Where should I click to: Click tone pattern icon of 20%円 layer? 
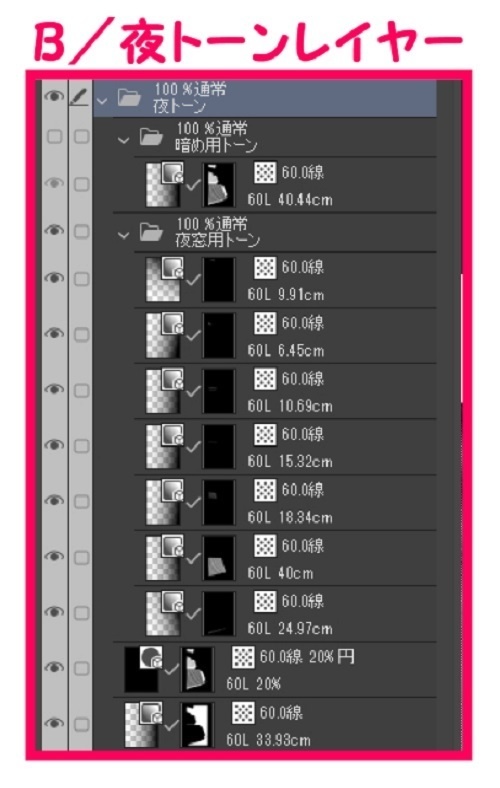(x=243, y=657)
